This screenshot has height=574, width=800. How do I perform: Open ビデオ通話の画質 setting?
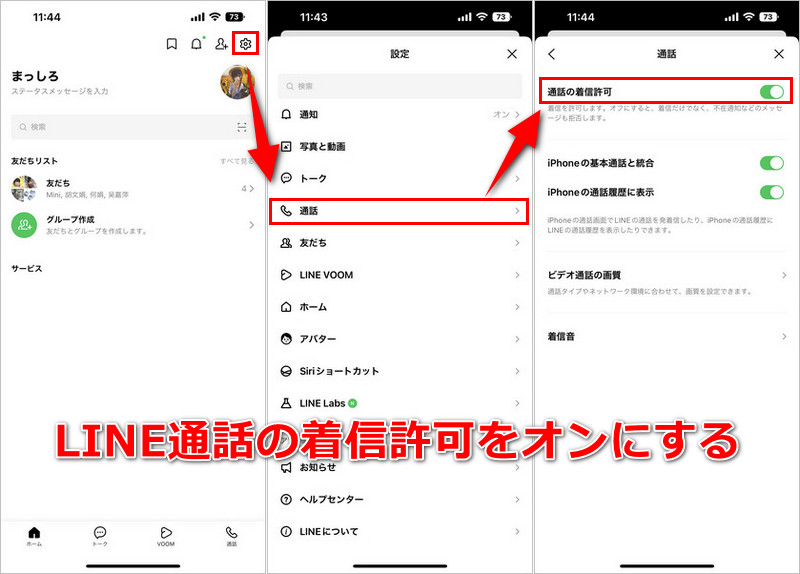[x=667, y=282]
